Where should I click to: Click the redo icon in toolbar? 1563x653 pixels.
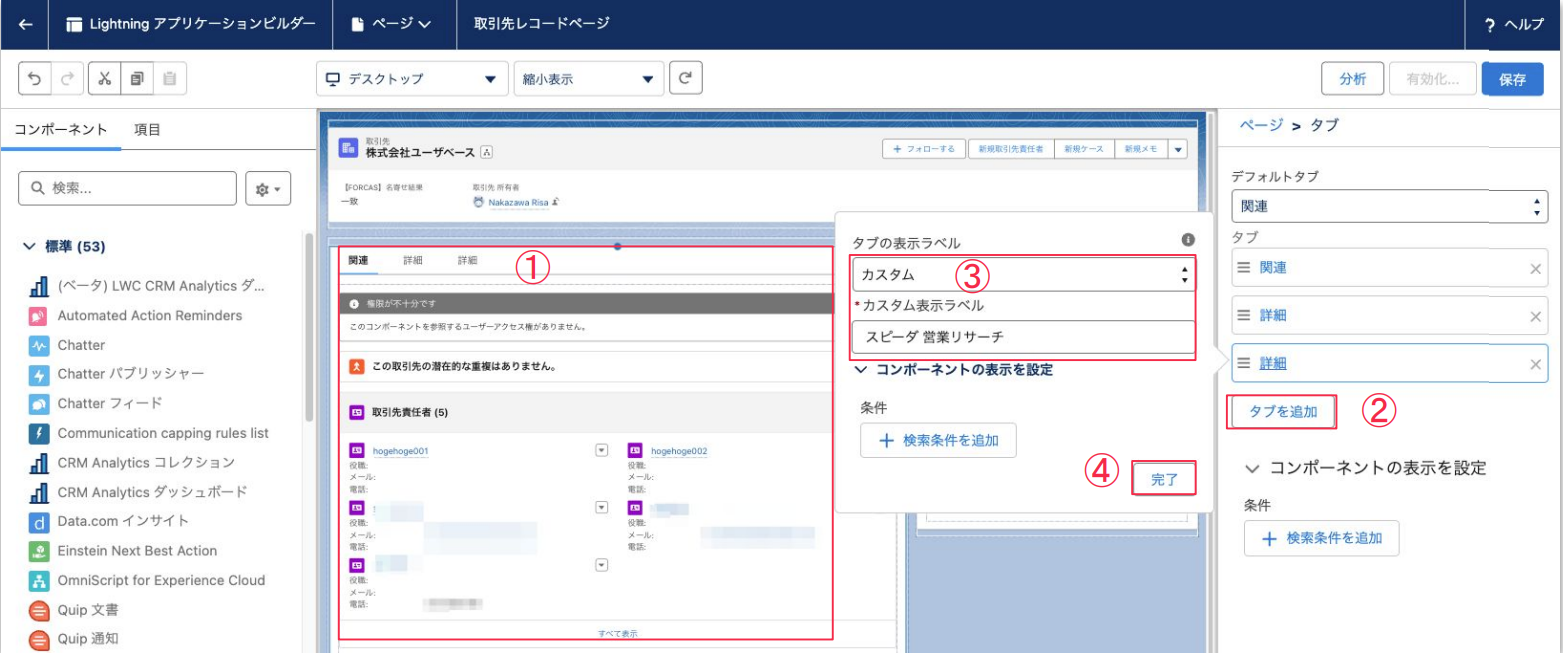coord(67,79)
